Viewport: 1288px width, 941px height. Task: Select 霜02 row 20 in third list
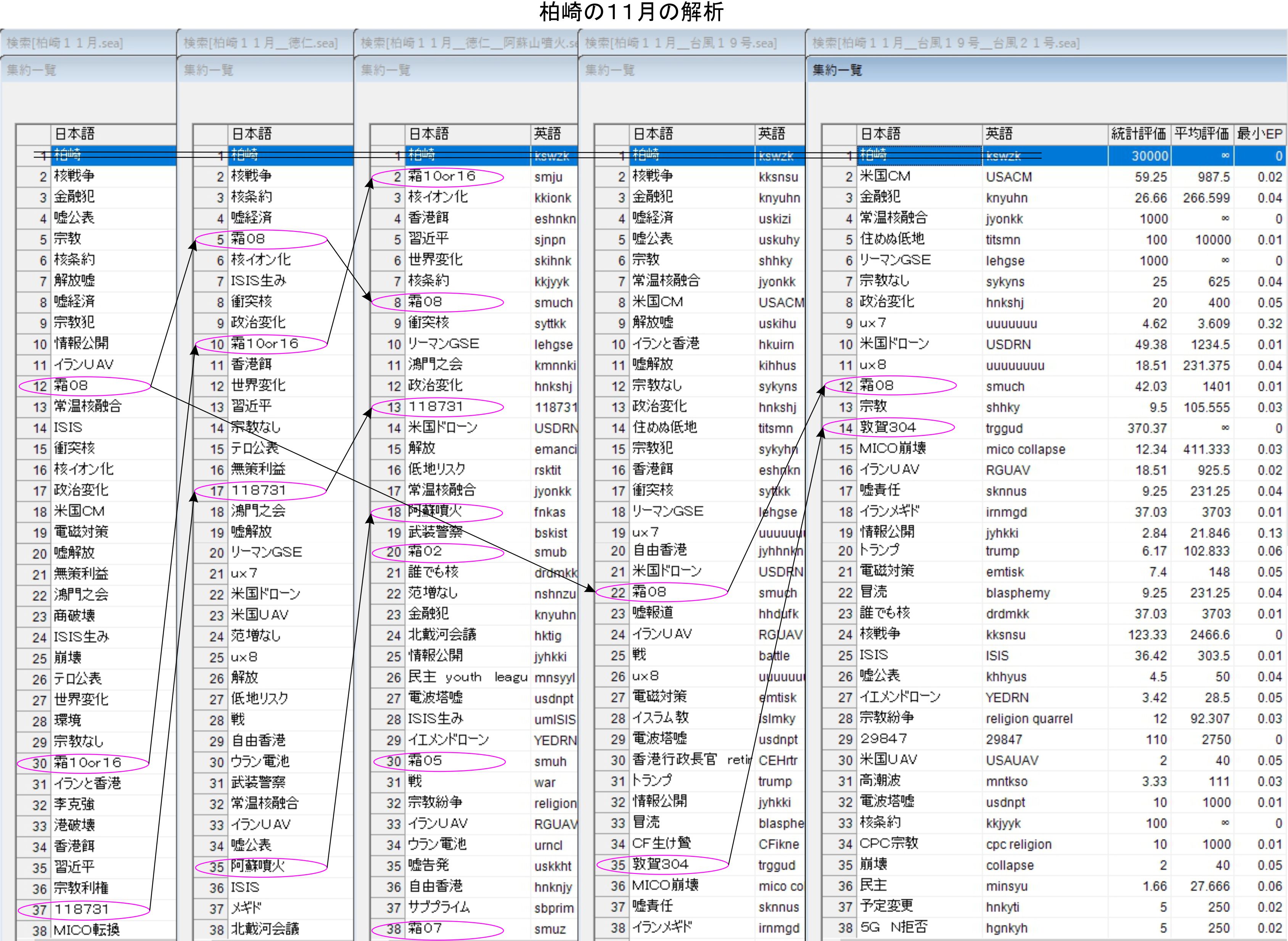[425, 551]
